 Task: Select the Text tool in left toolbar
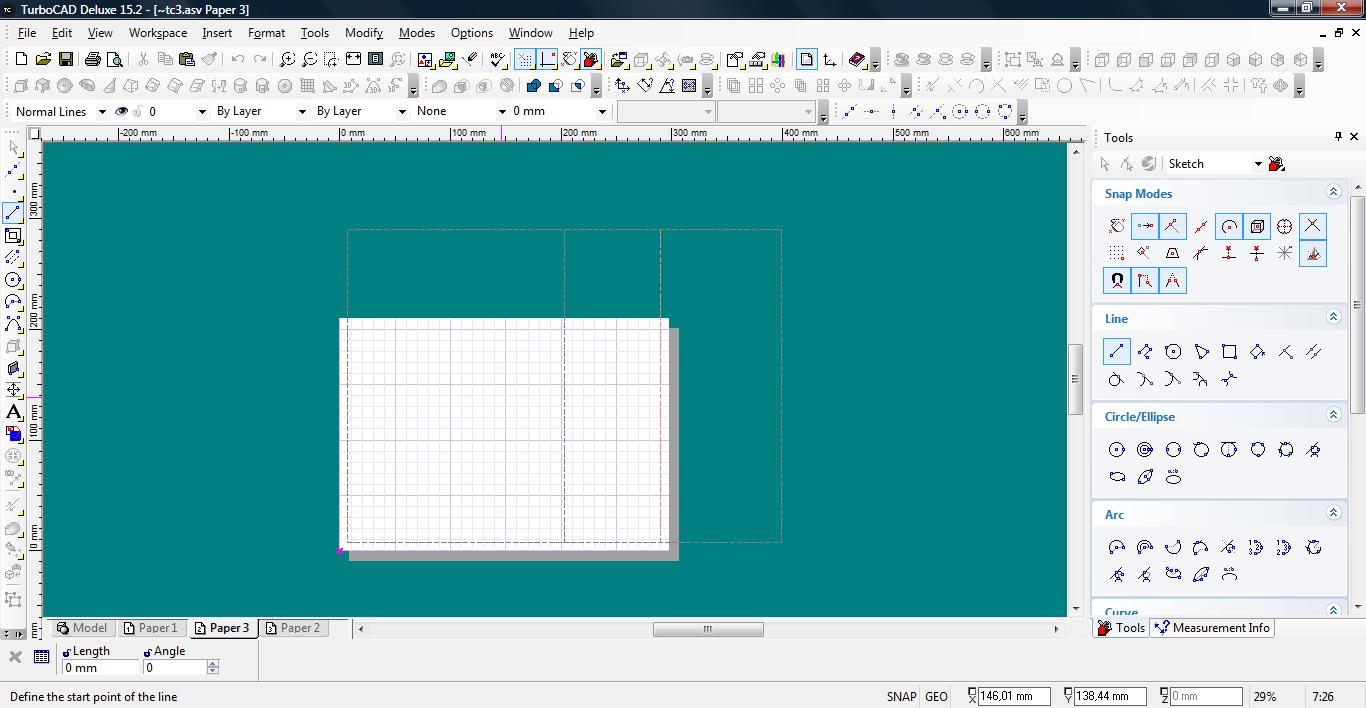click(13, 412)
